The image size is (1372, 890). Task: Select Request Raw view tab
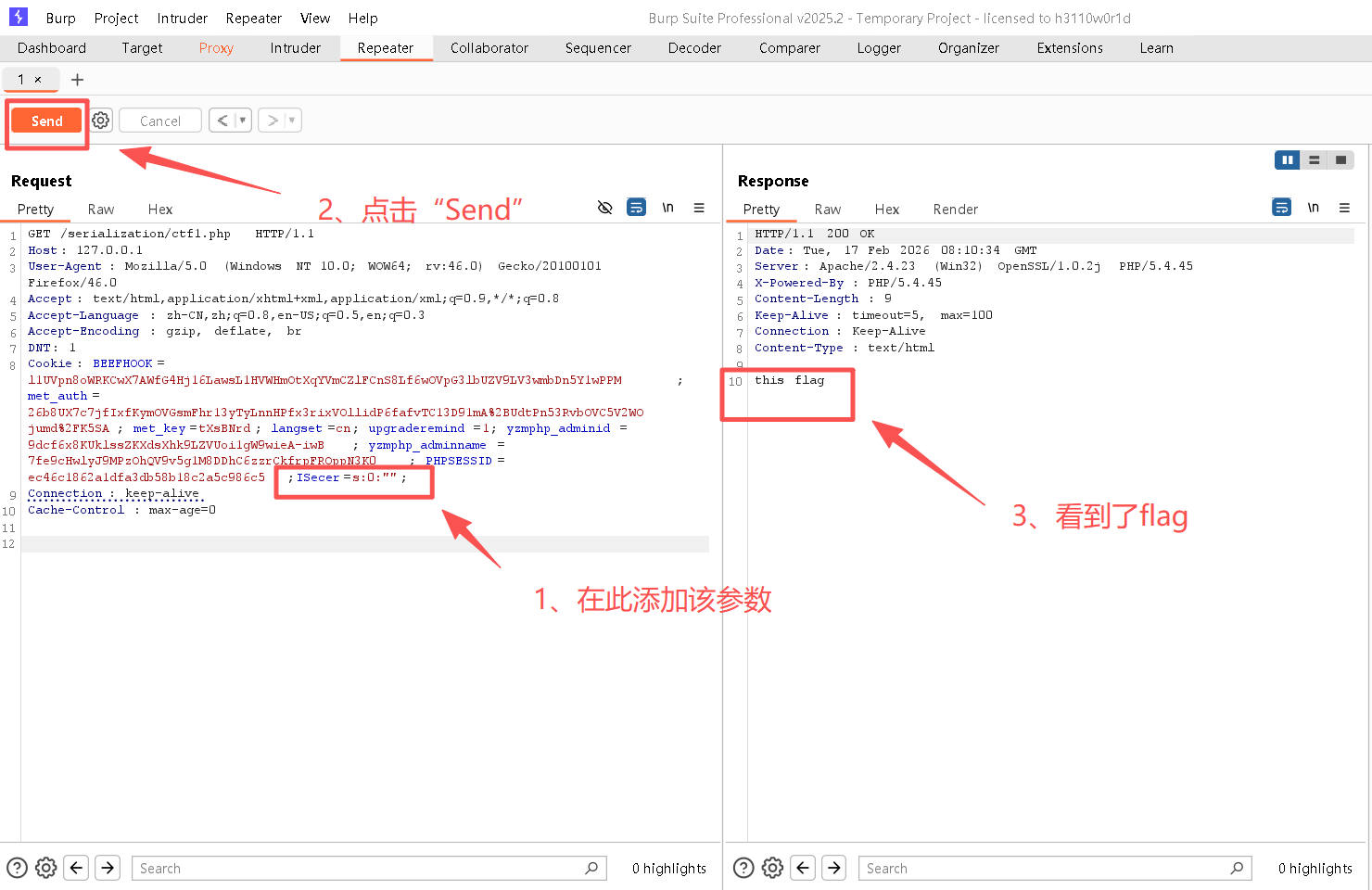[101, 210]
